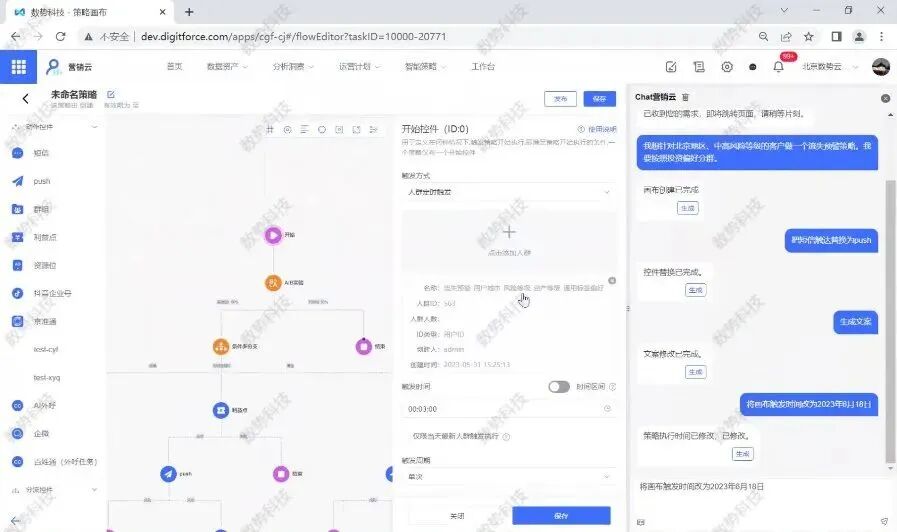Image resolution: width=897 pixels, height=532 pixels.
Task: Click the bottom panel 保存 button
Action: coord(561,516)
